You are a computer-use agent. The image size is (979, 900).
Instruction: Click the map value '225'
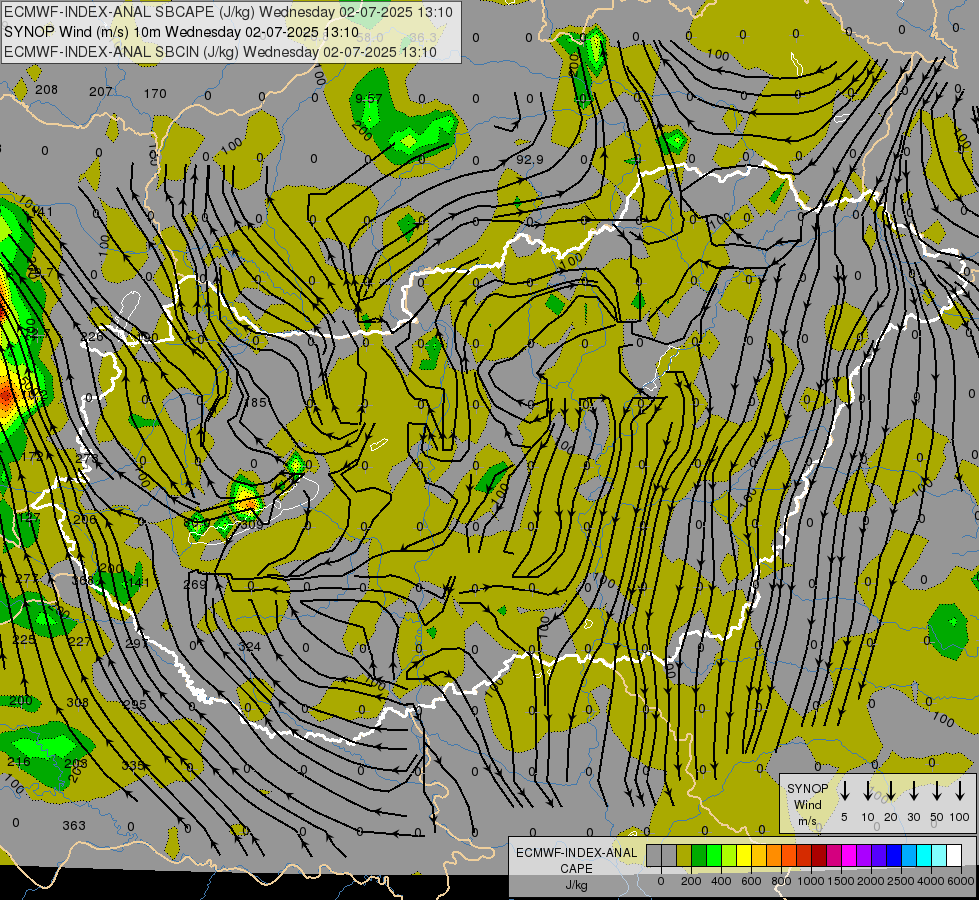point(24,640)
